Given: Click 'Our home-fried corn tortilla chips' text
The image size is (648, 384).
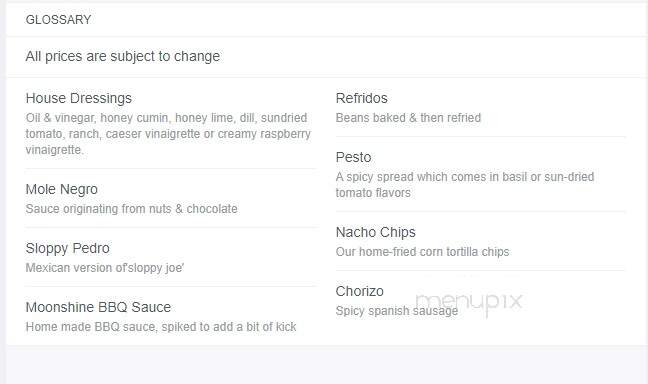Looking at the screenshot, I should click(422, 252).
